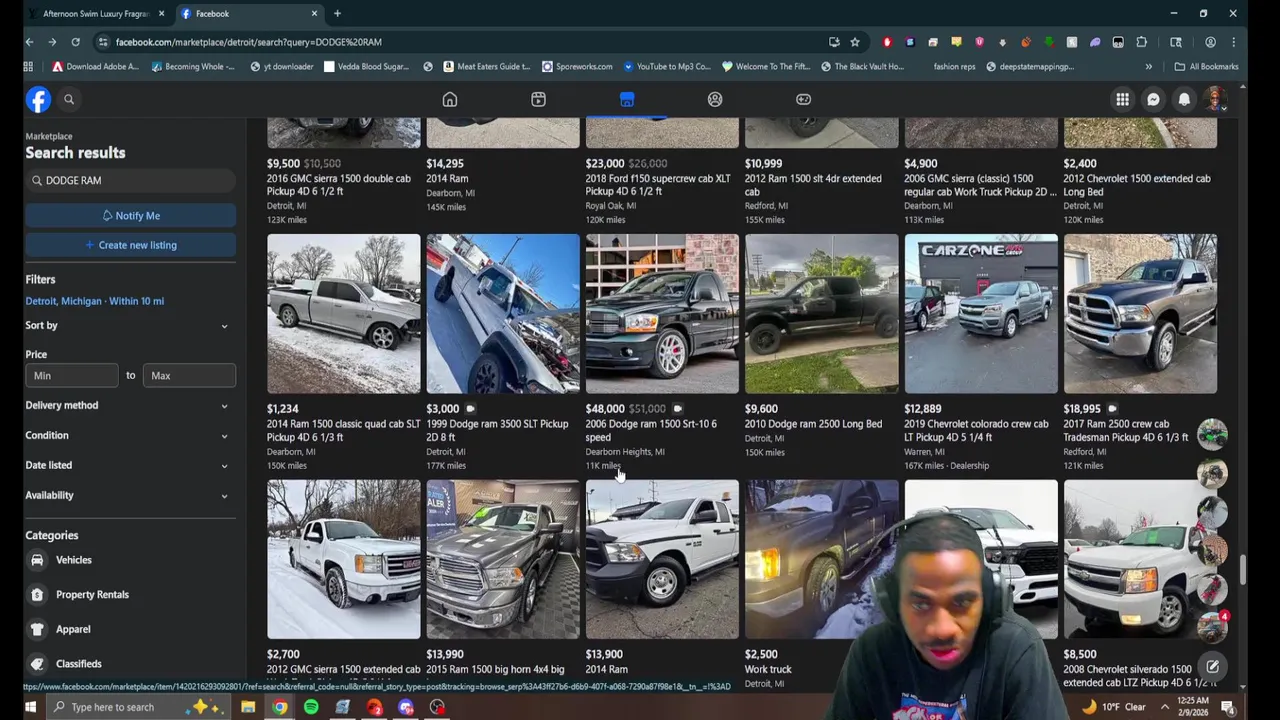Open the YouTube to Mp3 bookmark

coord(666,66)
